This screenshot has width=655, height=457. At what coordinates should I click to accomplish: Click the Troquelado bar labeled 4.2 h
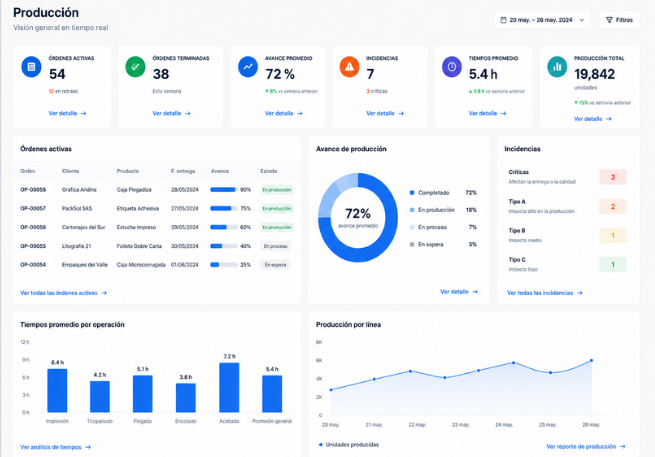[x=100, y=397]
